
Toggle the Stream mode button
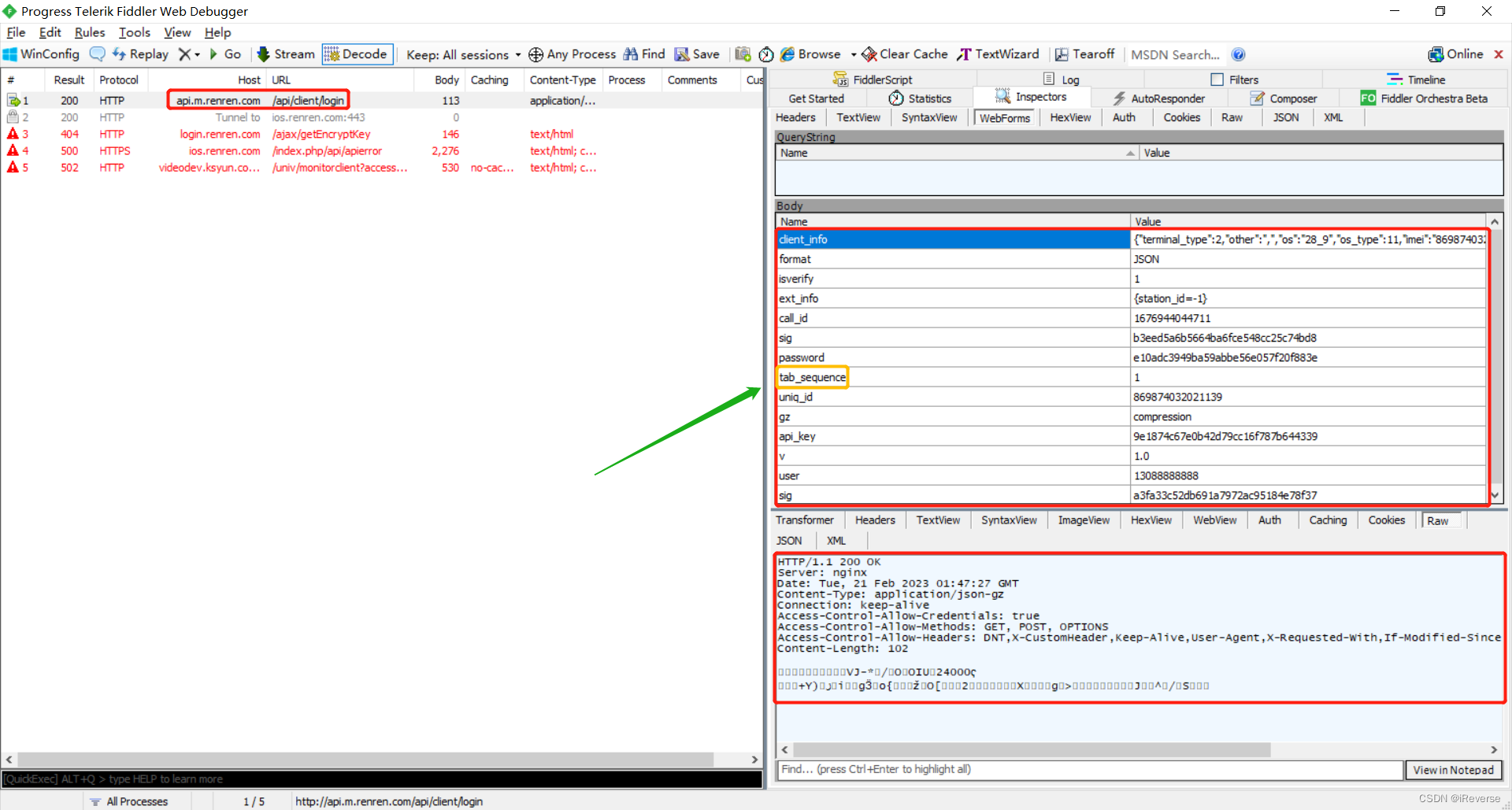tap(286, 54)
